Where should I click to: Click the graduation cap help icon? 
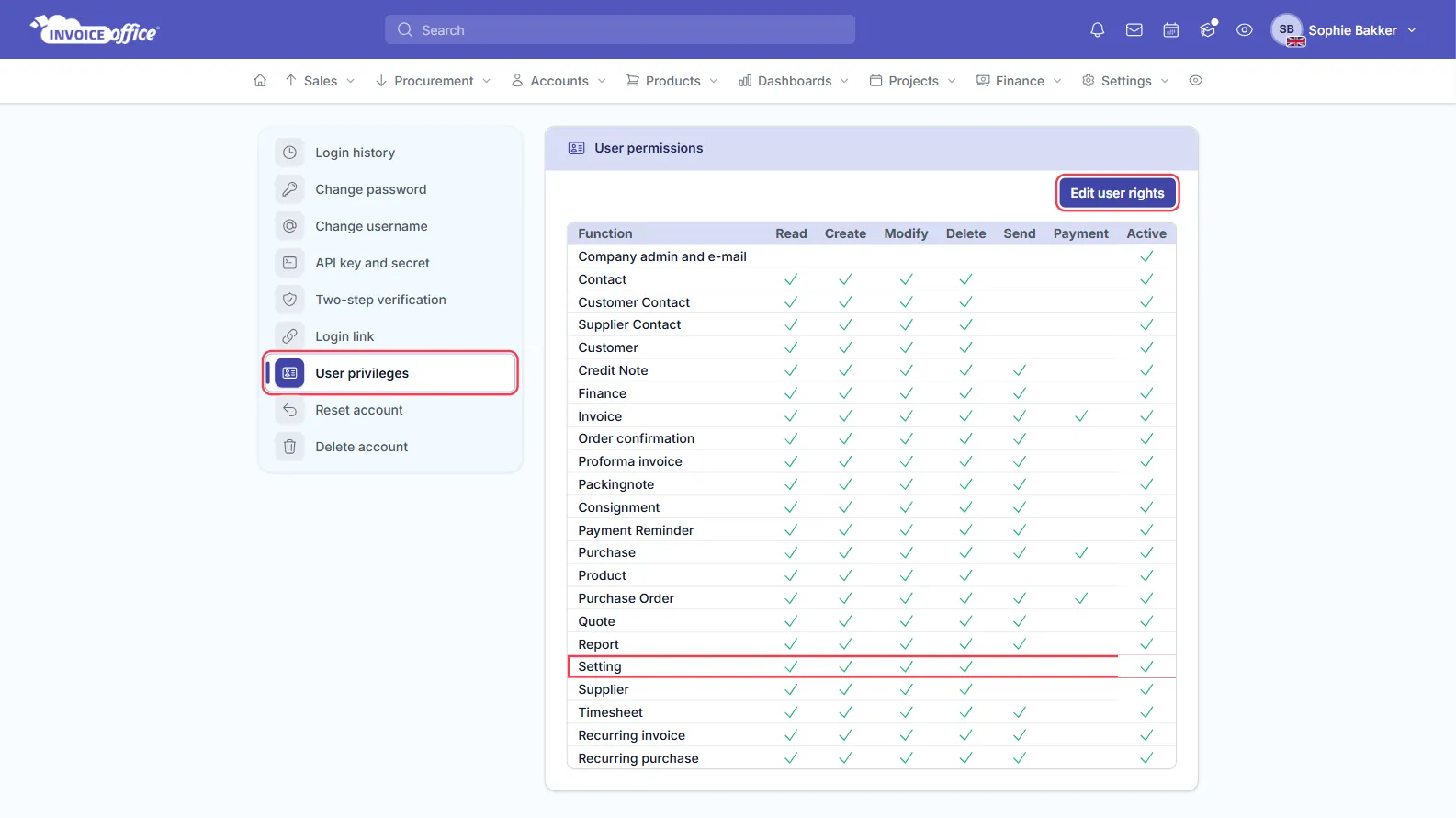click(x=1208, y=29)
